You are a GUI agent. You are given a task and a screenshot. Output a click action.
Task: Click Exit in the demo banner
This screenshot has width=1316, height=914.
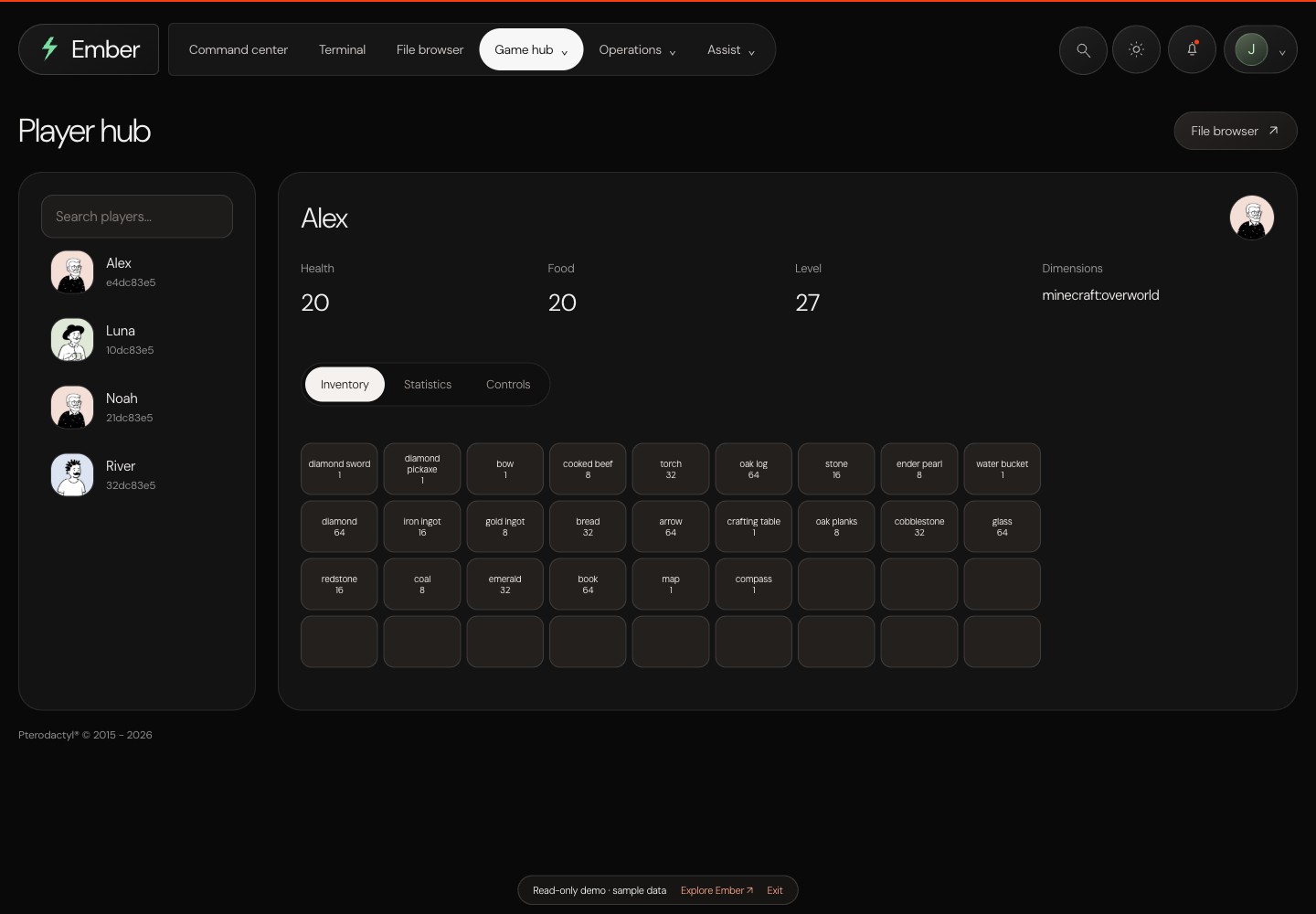click(x=775, y=890)
